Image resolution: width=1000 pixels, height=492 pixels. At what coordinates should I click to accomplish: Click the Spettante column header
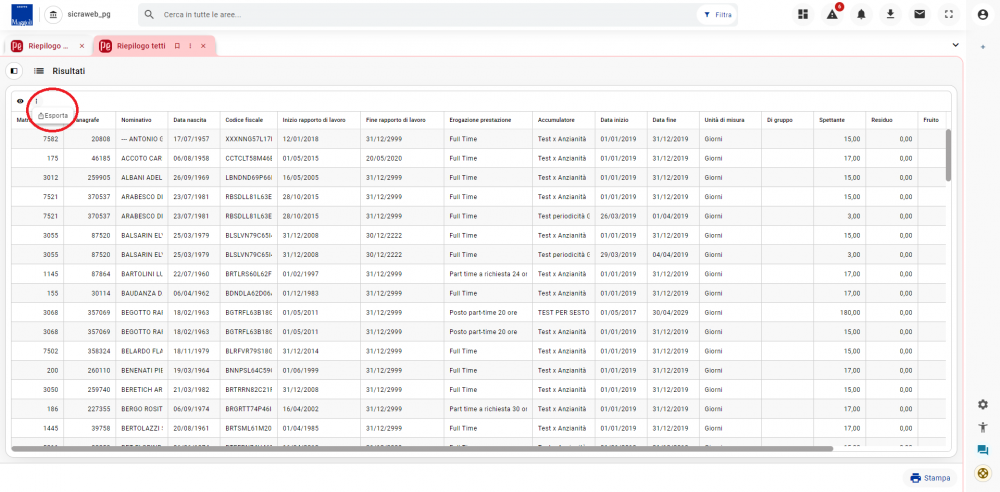click(x=839, y=120)
